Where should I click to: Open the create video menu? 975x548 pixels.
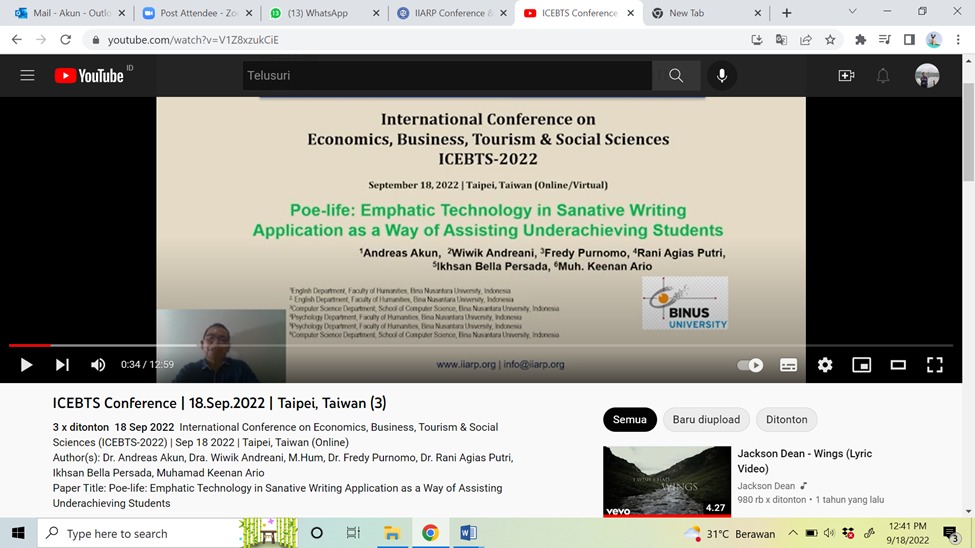[x=846, y=76]
